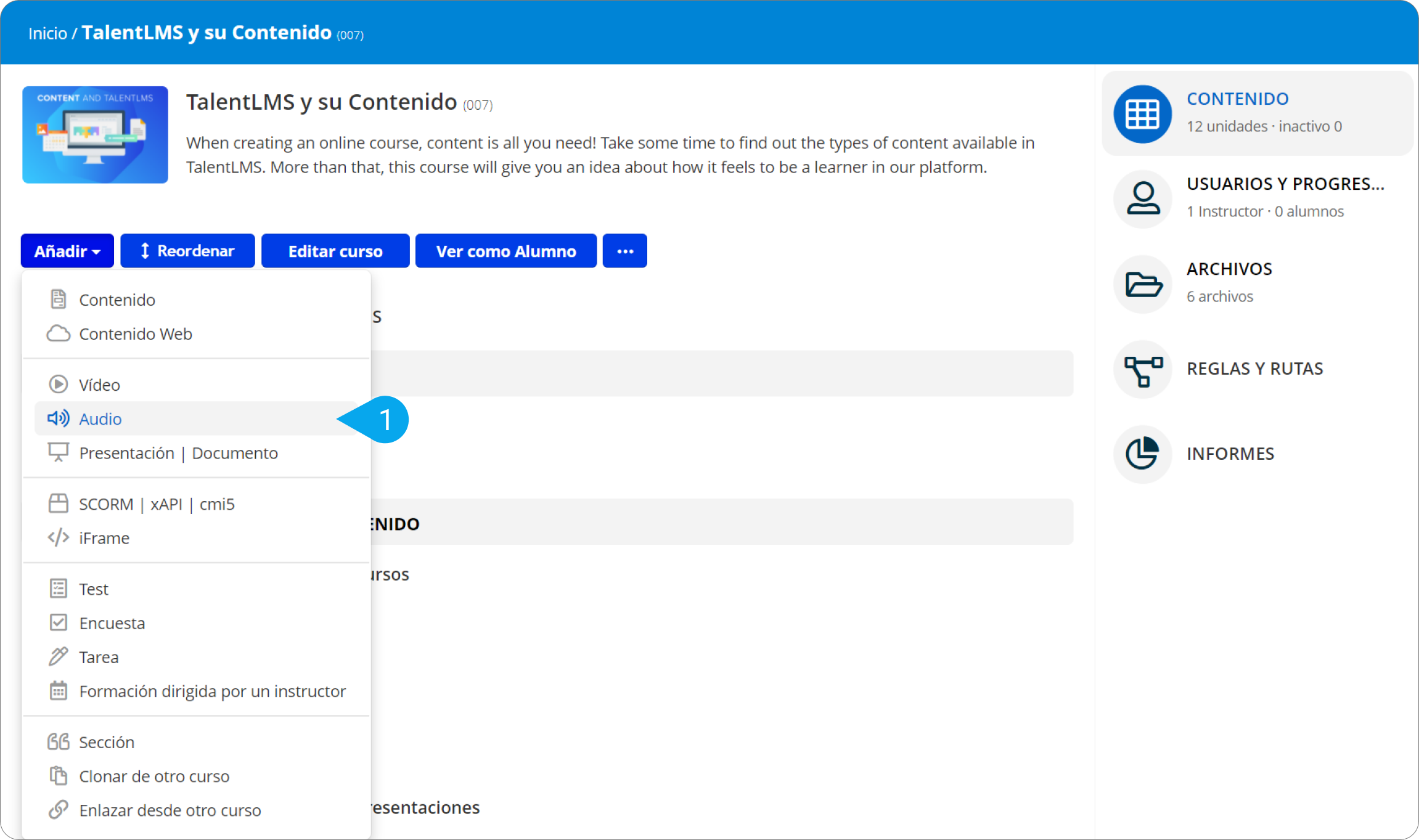Select the Encuesta menu entry
The height and width of the screenshot is (840, 1419).
(196, 623)
